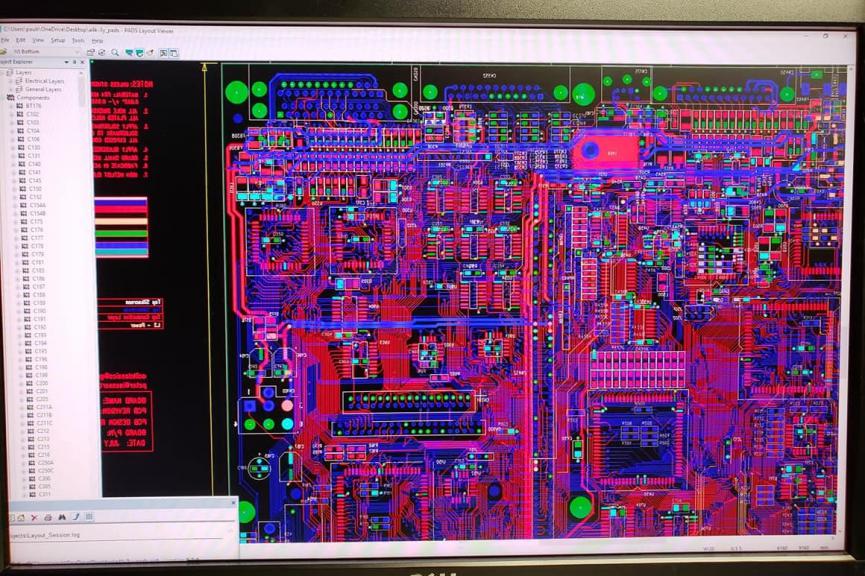
Task: Expand the Electrical Layers tree node
Action: click(x=12, y=81)
